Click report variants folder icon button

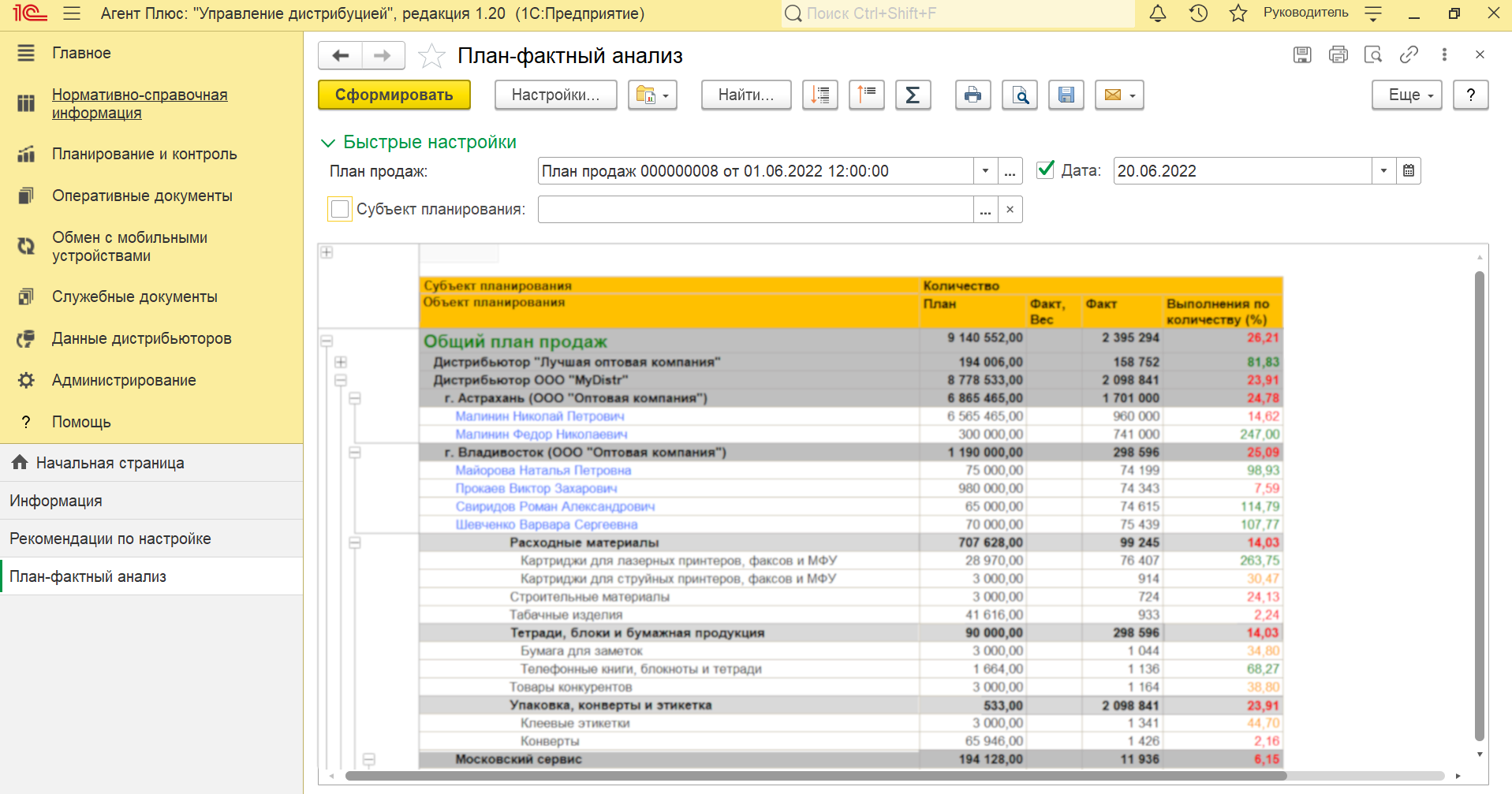[653, 95]
